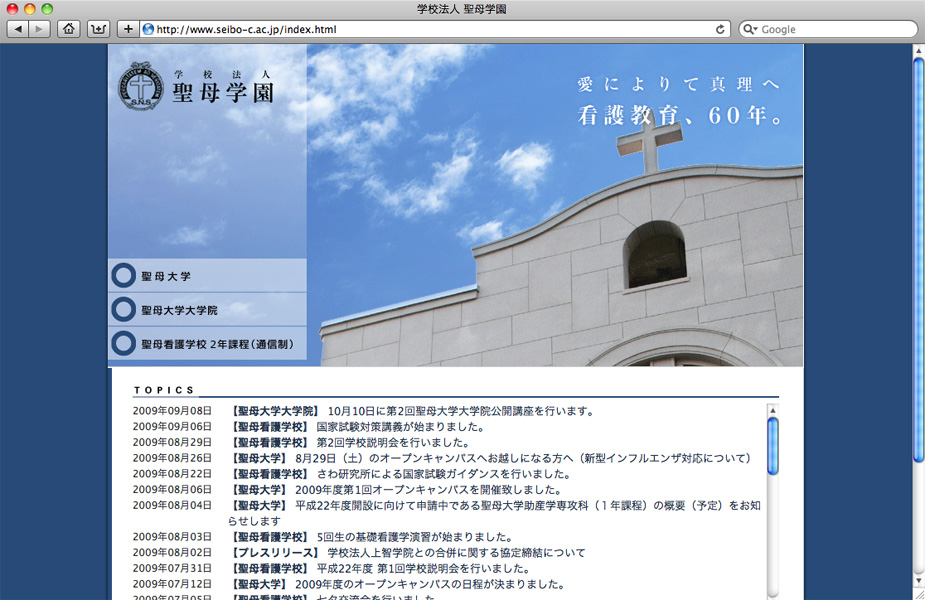925x600 pixels.
Task: Click the red close window button
Action: coord(12,9)
